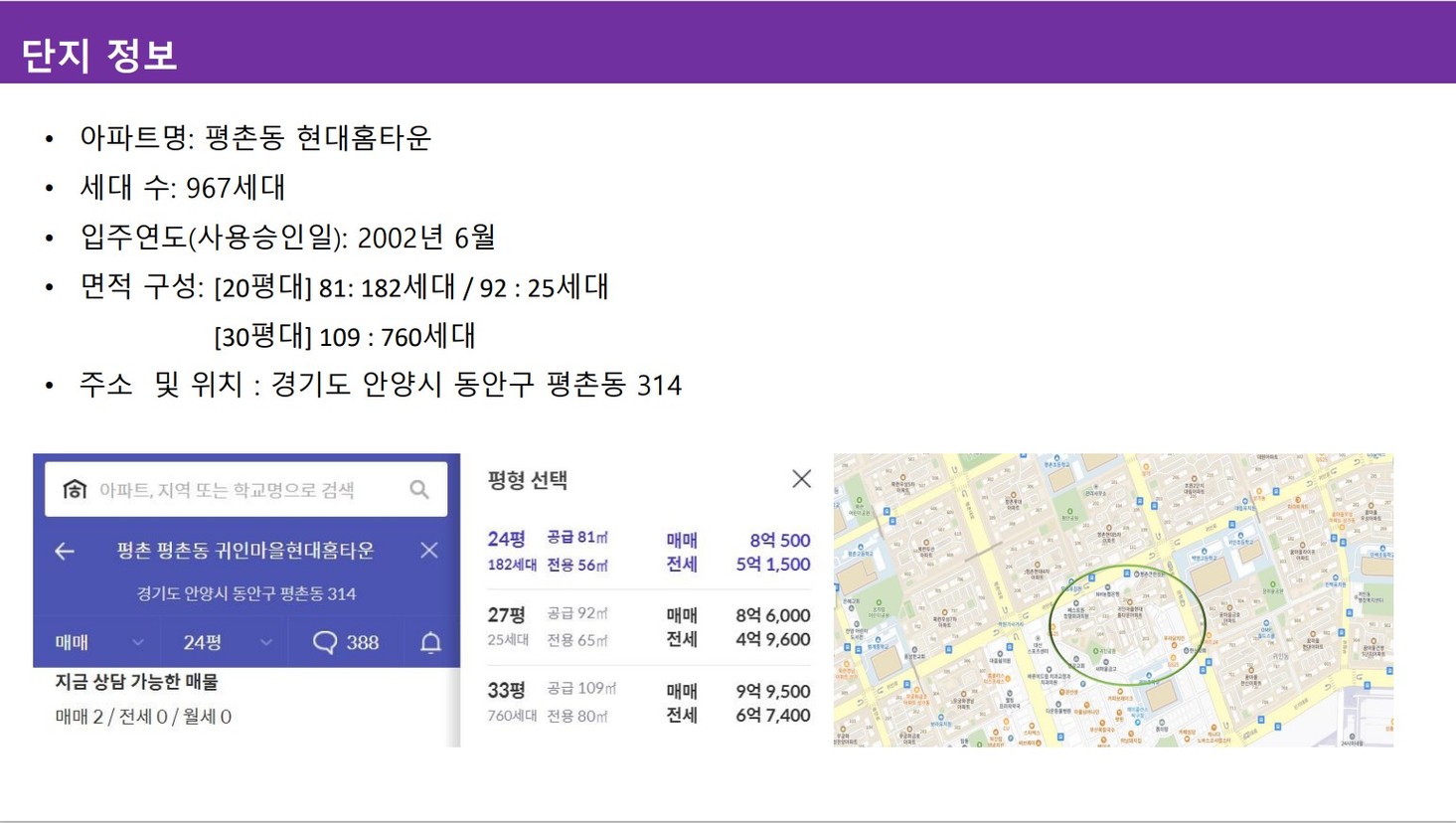
Task: Click the 입주연도 2002년 6월 bullet
Action: pos(287,237)
